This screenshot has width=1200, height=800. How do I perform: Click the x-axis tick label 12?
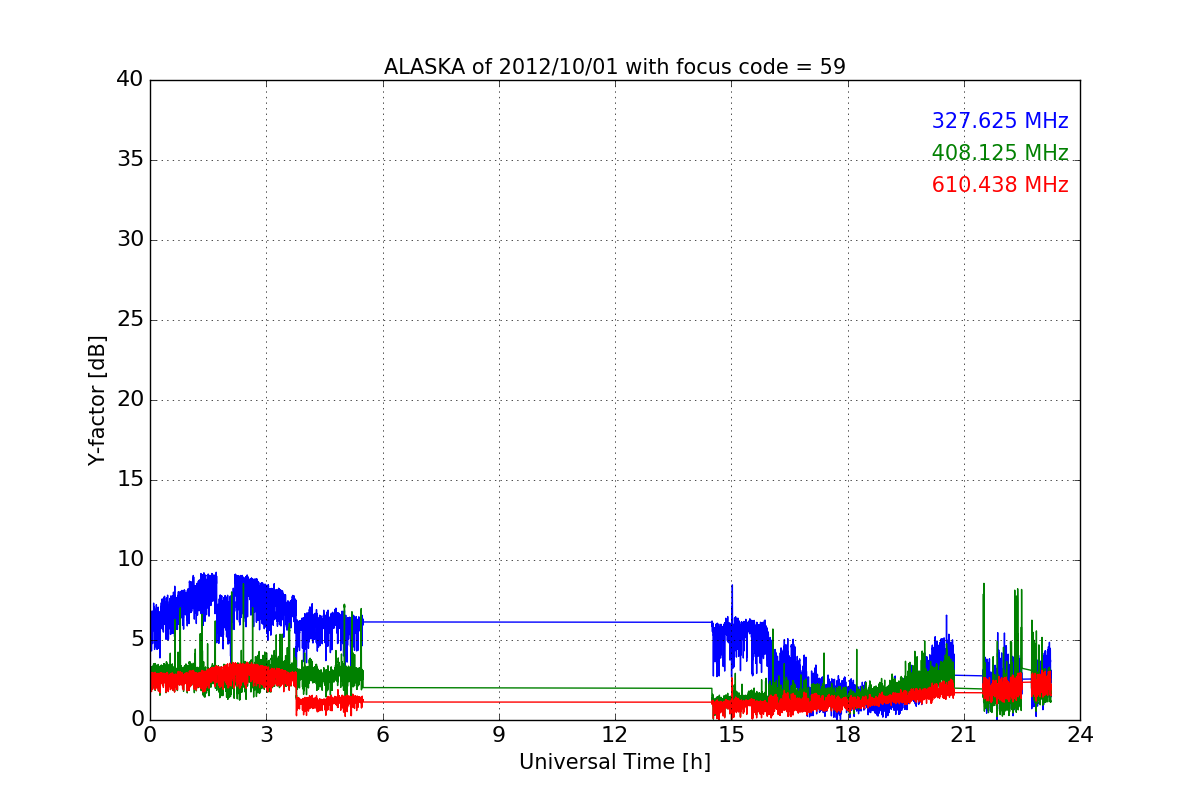(x=615, y=735)
